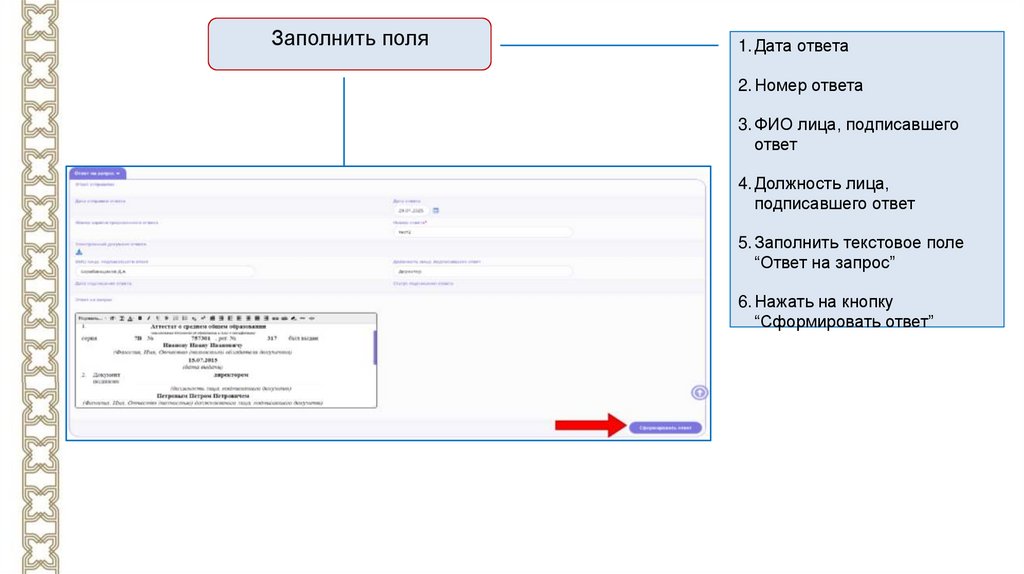Image resolution: width=1024 pixels, height=574 pixels.
Task: Click the date field showing 29.07.2025
Action: coord(411,211)
